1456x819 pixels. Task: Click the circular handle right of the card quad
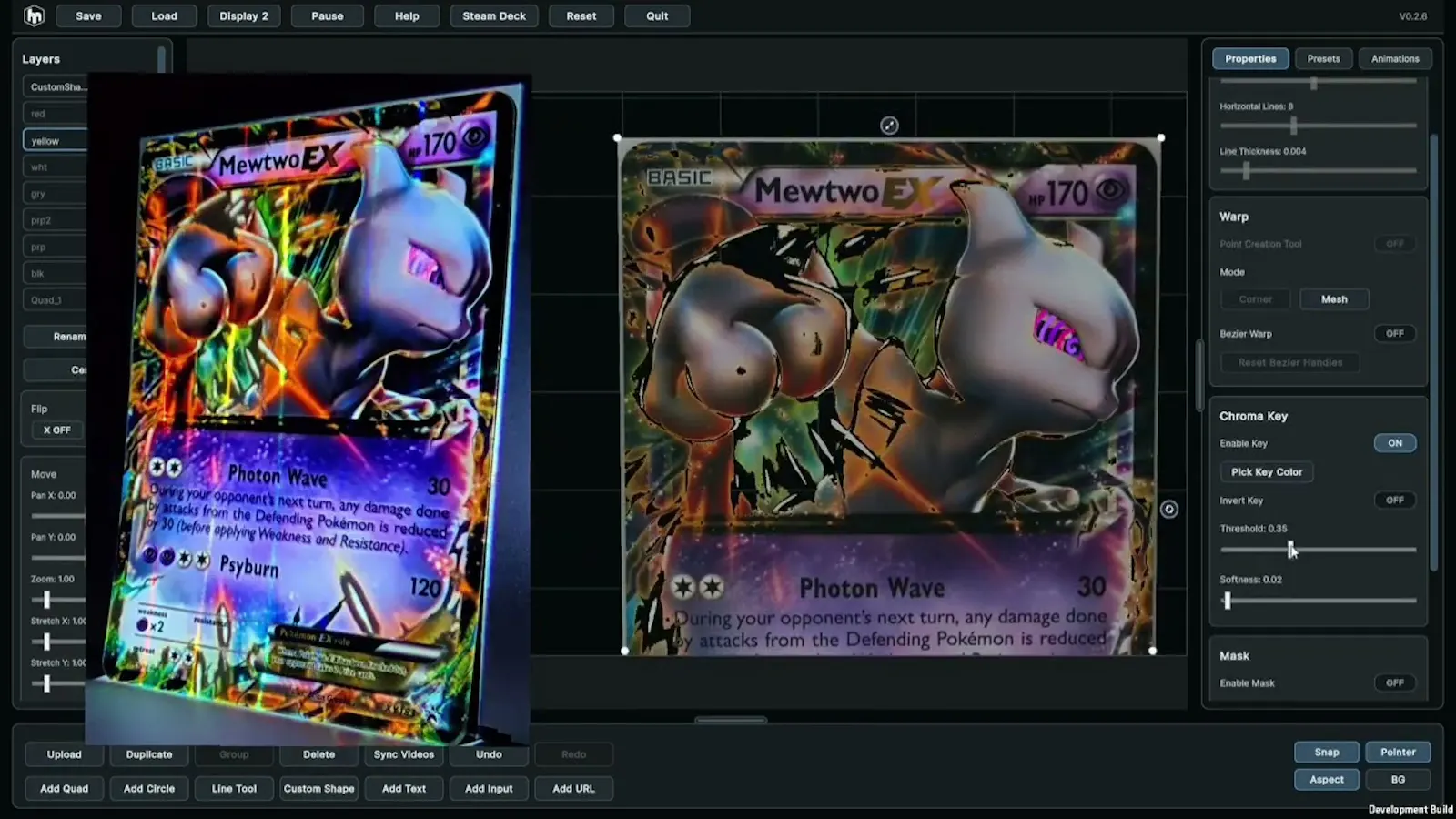(1169, 510)
